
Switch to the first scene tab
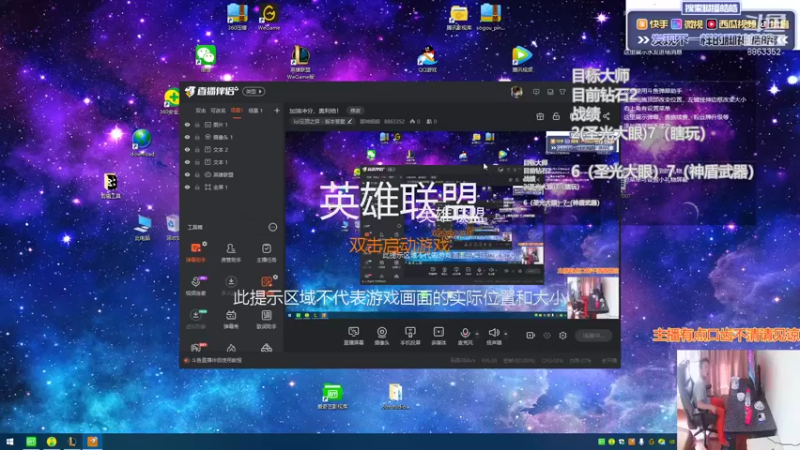tap(201, 110)
